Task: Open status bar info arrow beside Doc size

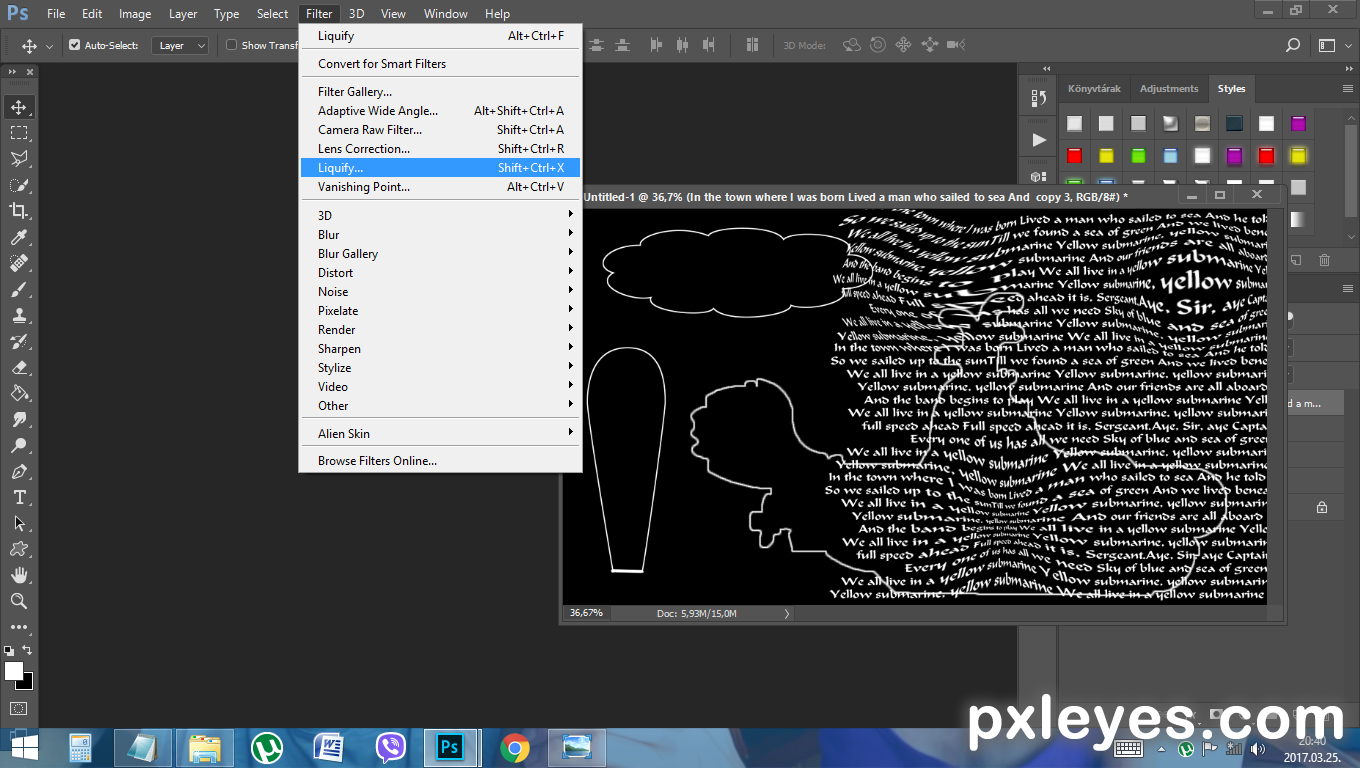Action: pyautogui.click(x=786, y=613)
